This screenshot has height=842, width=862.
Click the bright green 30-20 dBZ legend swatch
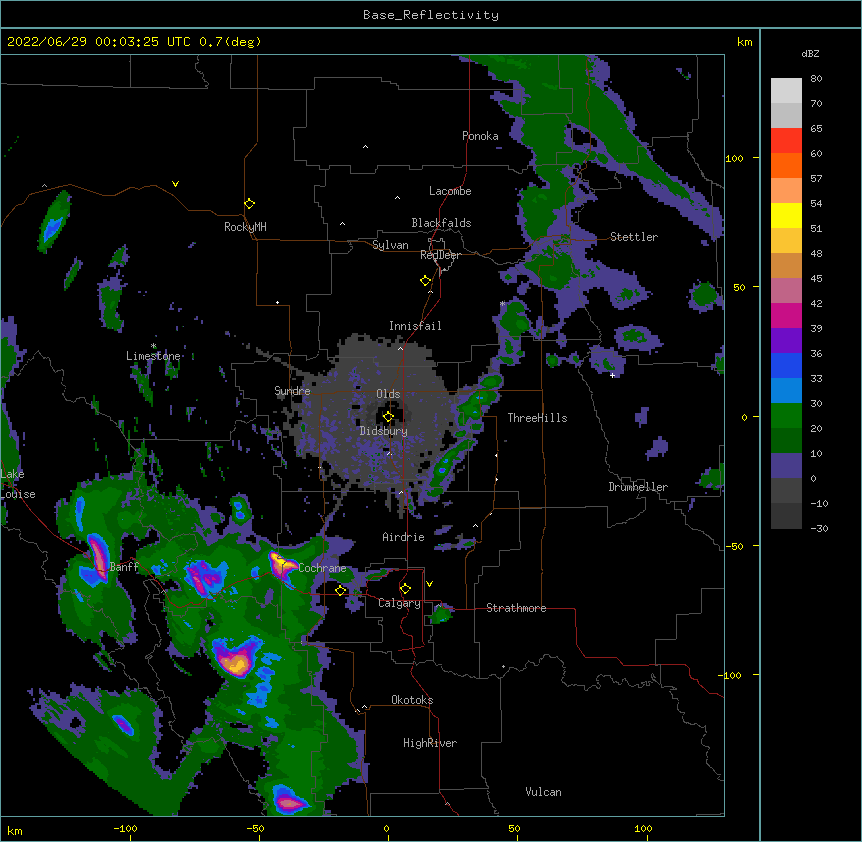point(786,416)
